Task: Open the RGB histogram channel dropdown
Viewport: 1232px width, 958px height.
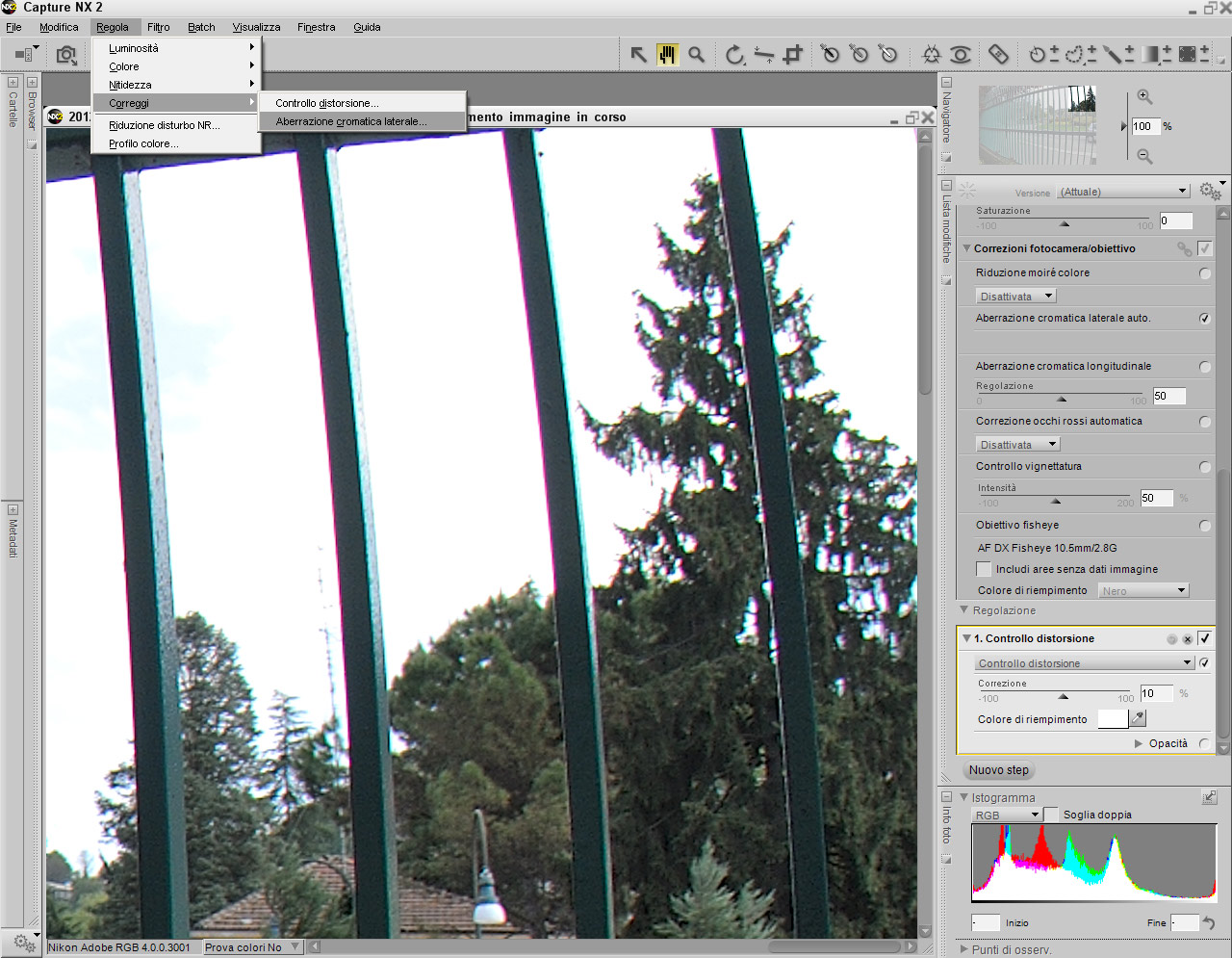Action: pos(1007,815)
